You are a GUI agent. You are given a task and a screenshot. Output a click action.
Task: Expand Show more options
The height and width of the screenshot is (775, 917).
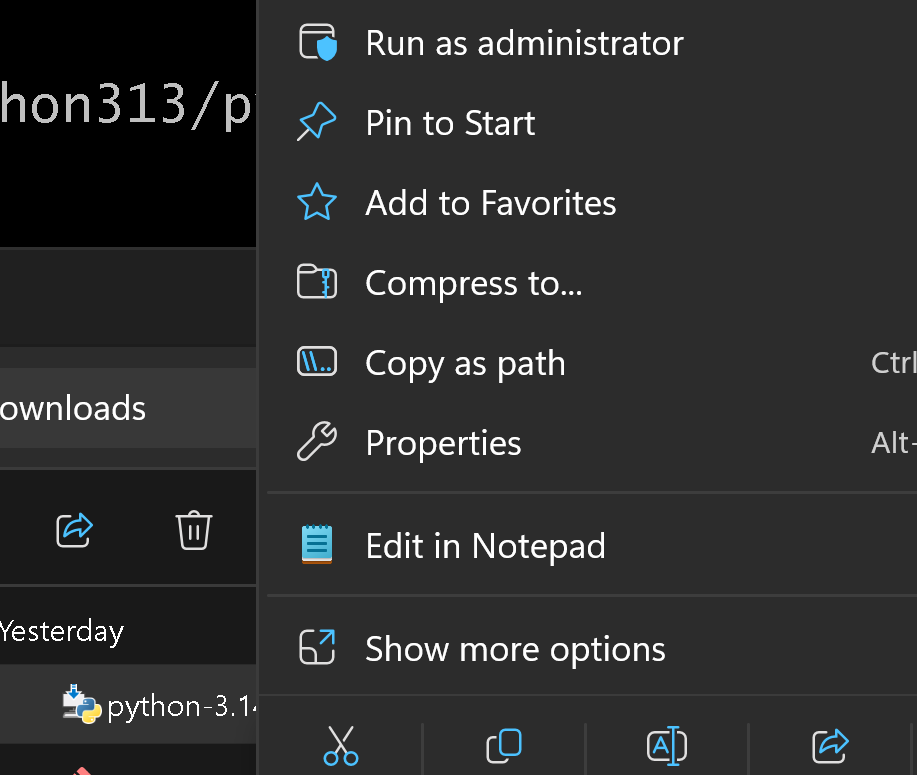coord(515,649)
